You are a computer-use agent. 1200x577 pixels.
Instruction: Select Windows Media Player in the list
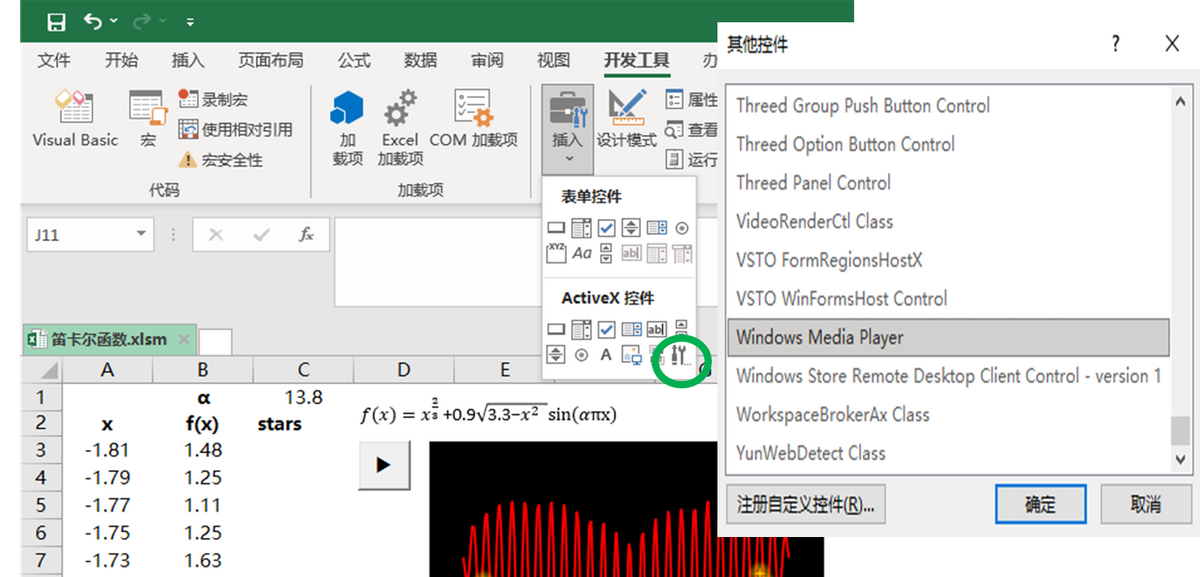(x=948, y=337)
